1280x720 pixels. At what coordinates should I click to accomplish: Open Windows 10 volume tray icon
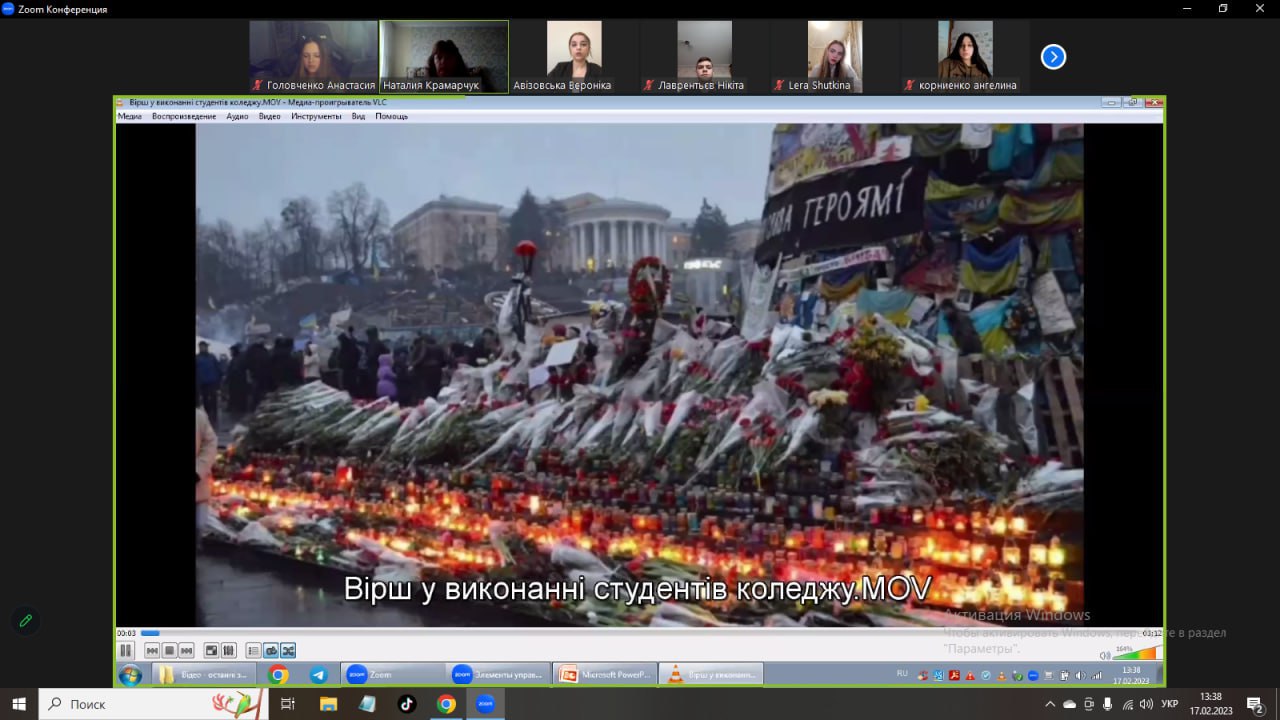click(x=1146, y=704)
